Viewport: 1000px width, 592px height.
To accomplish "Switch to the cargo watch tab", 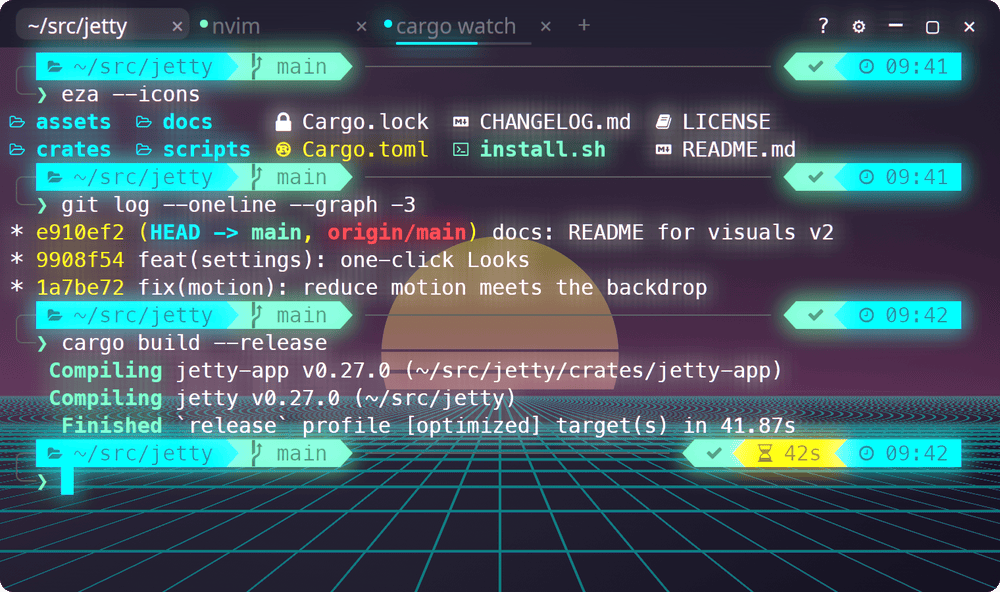I will tap(456, 26).
